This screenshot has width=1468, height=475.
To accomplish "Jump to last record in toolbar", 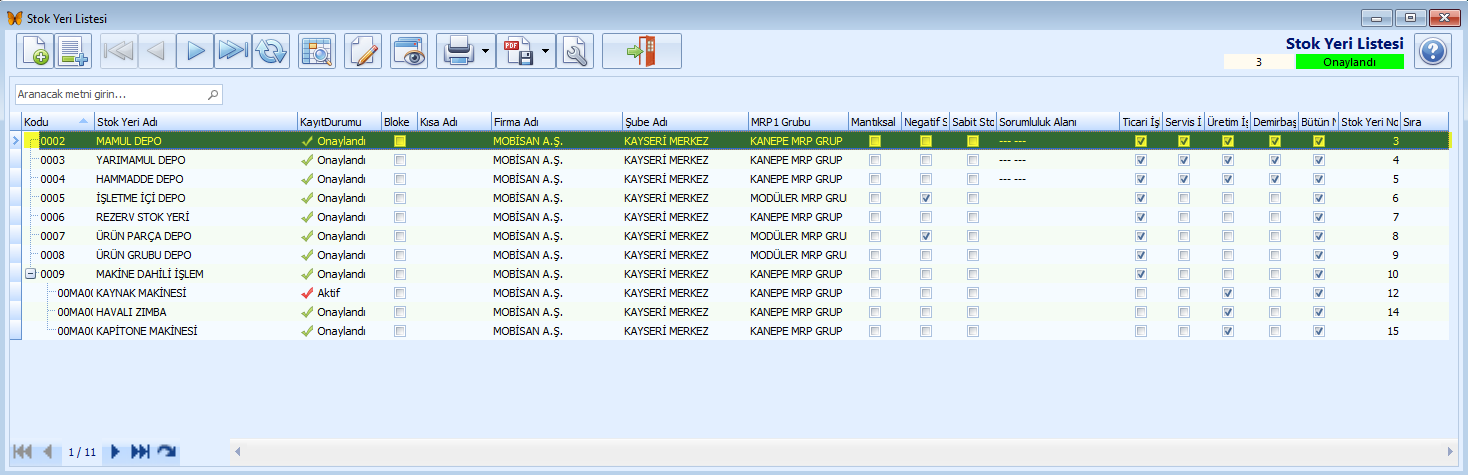I will 232,51.
